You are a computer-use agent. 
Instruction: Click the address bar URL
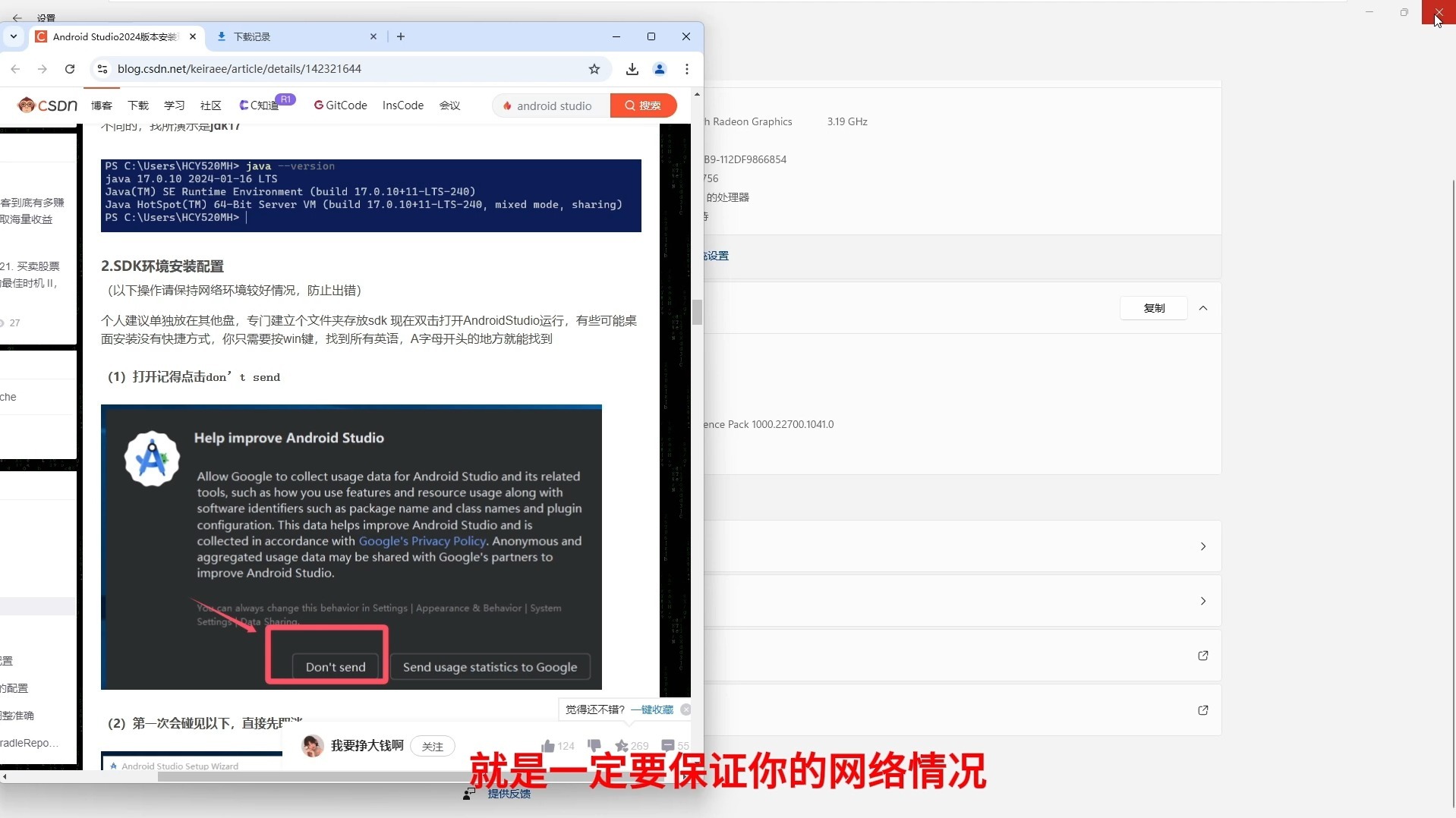pos(239,69)
